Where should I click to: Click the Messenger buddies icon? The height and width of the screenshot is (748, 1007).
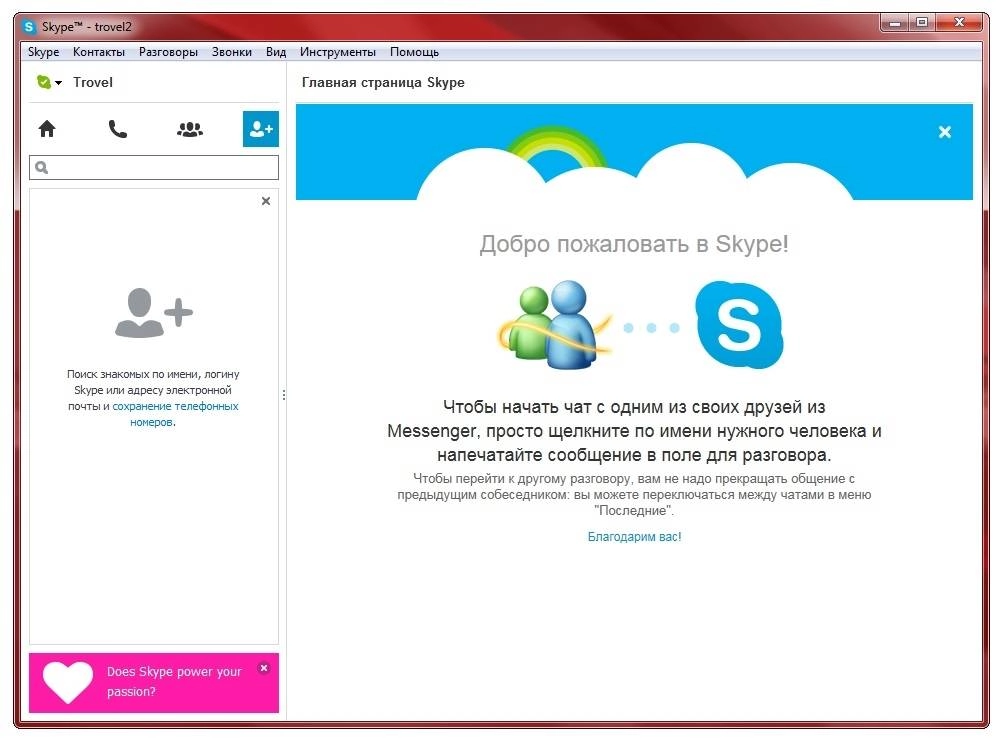tap(554, 325)
